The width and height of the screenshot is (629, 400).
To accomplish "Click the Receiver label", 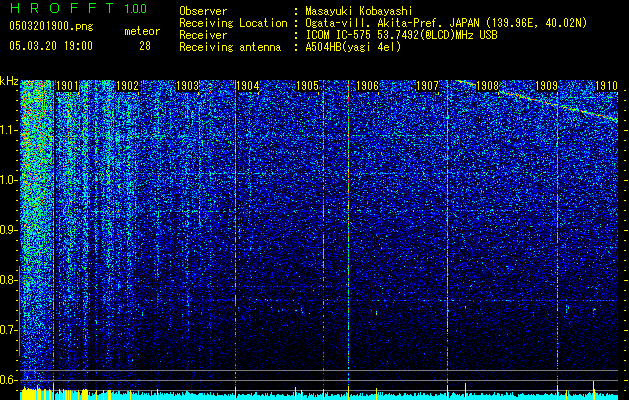I will (x=203, y=35).
